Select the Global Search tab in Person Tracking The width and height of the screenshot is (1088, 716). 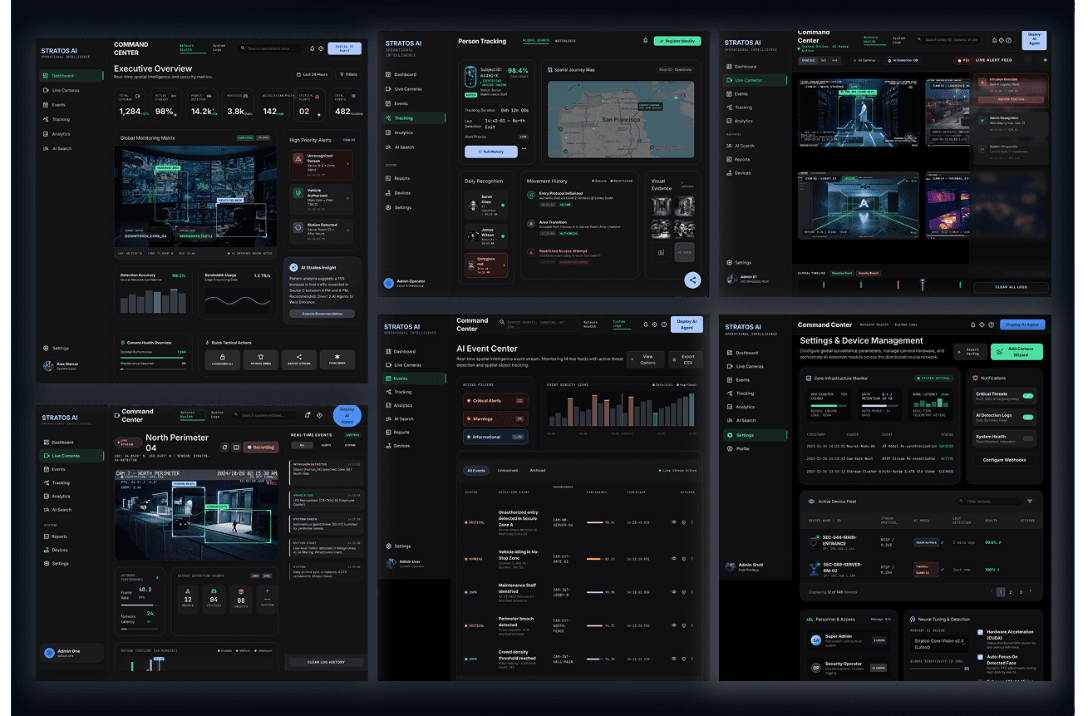tap(536, 41)
